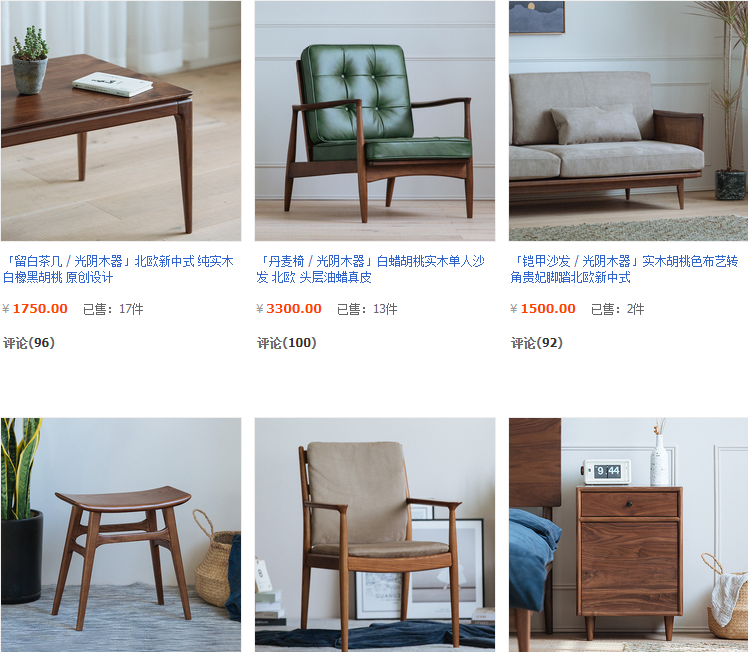This screenshot has width=748, height=652.
Task: Open the 留白茶几 product title link
Action: [118, 269]
